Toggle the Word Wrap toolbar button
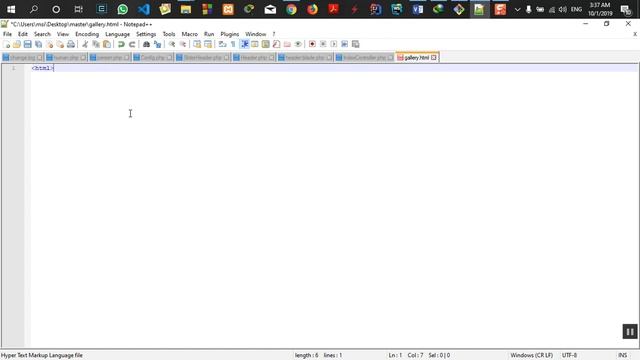Image resolution: width=640 pixels, height=360 pixels. pyautogui.click(x=222, y=44)
